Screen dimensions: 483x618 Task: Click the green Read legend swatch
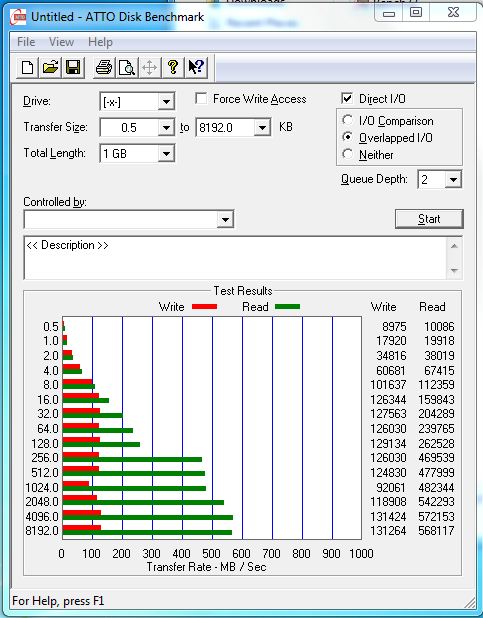(287, 307)
